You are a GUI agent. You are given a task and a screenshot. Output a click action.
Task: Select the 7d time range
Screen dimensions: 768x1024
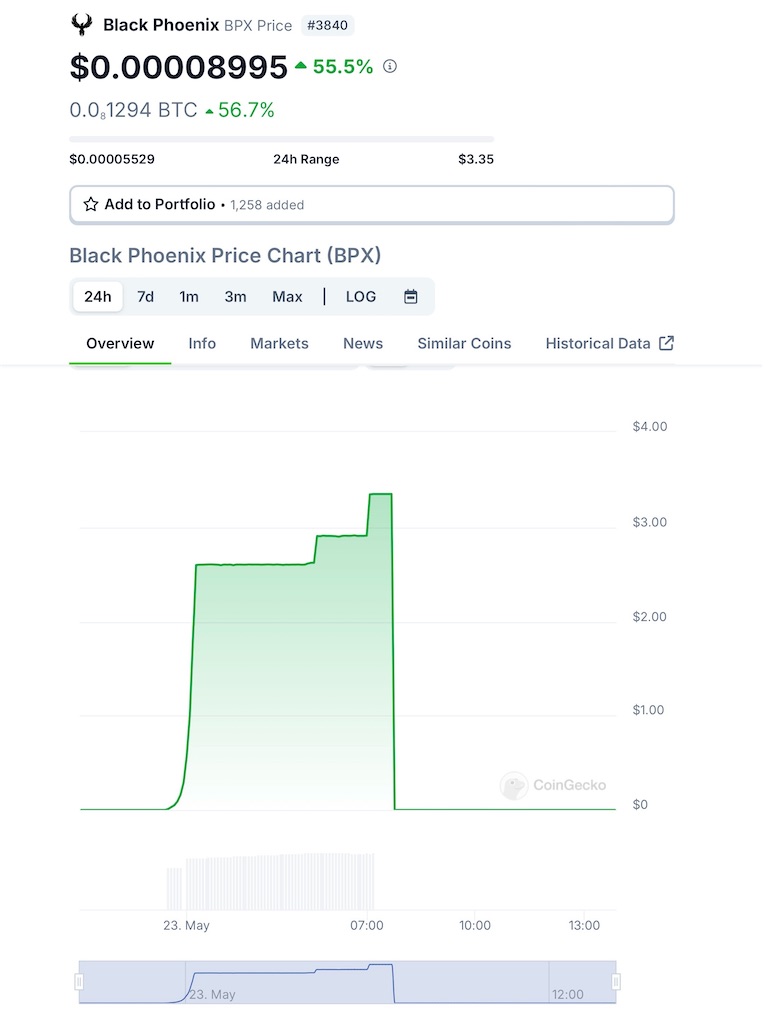[x=146, y=297]
